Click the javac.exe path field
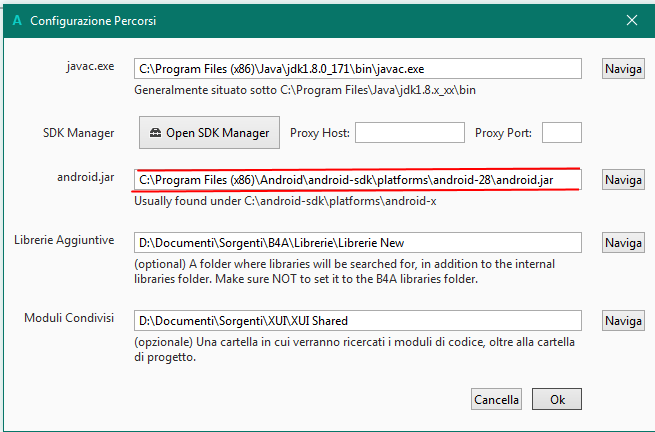Viewport: 655px width, 432px height. coord(358,69)
